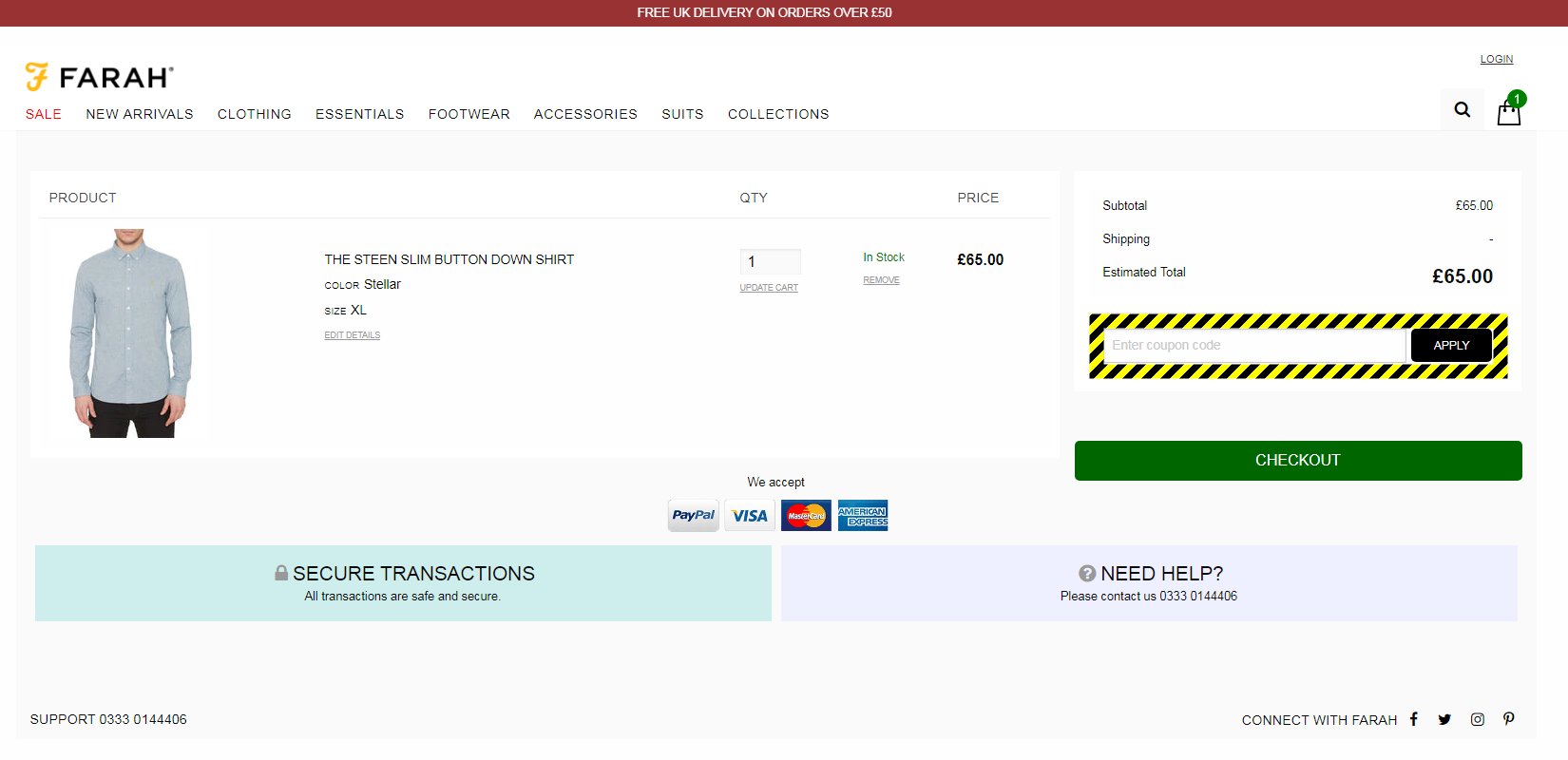Click the In Stock status text
Screen dimensions: 1568x760
(x=884, y=257)
